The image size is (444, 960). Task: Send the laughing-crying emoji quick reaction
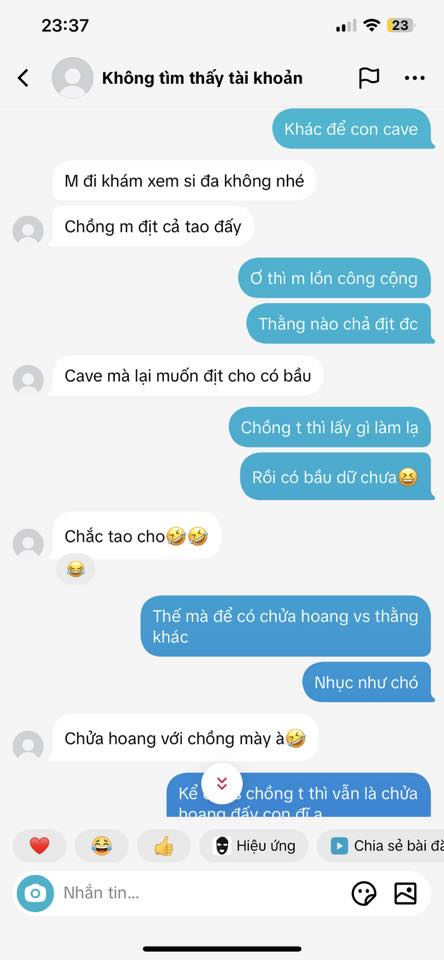tap(102, 846)
